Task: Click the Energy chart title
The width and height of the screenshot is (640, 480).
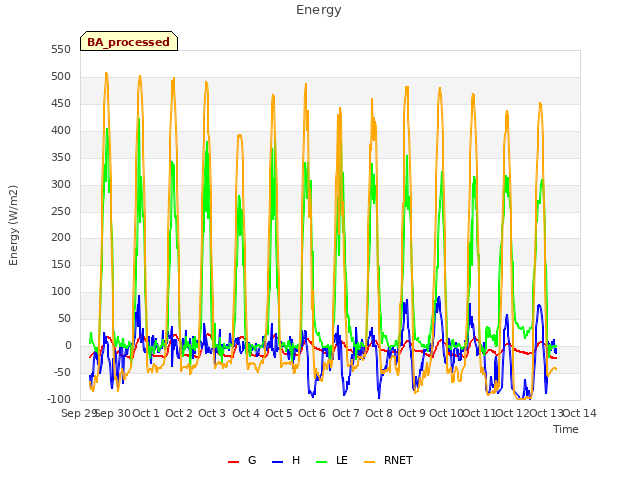Action: [x=319, y=10]
